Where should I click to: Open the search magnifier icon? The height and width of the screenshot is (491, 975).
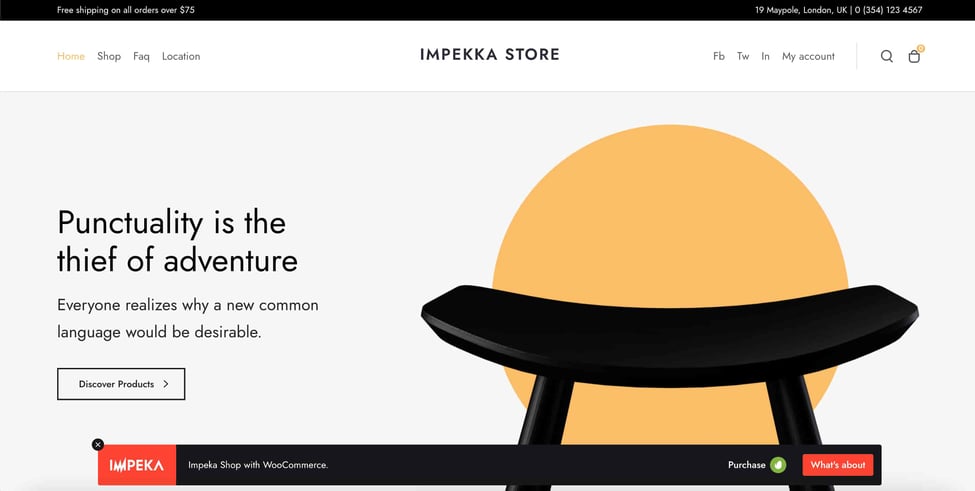pos(887,57)
